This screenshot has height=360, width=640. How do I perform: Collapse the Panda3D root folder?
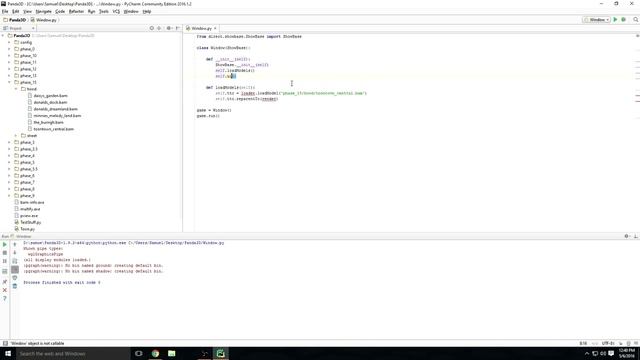(3, 36)
